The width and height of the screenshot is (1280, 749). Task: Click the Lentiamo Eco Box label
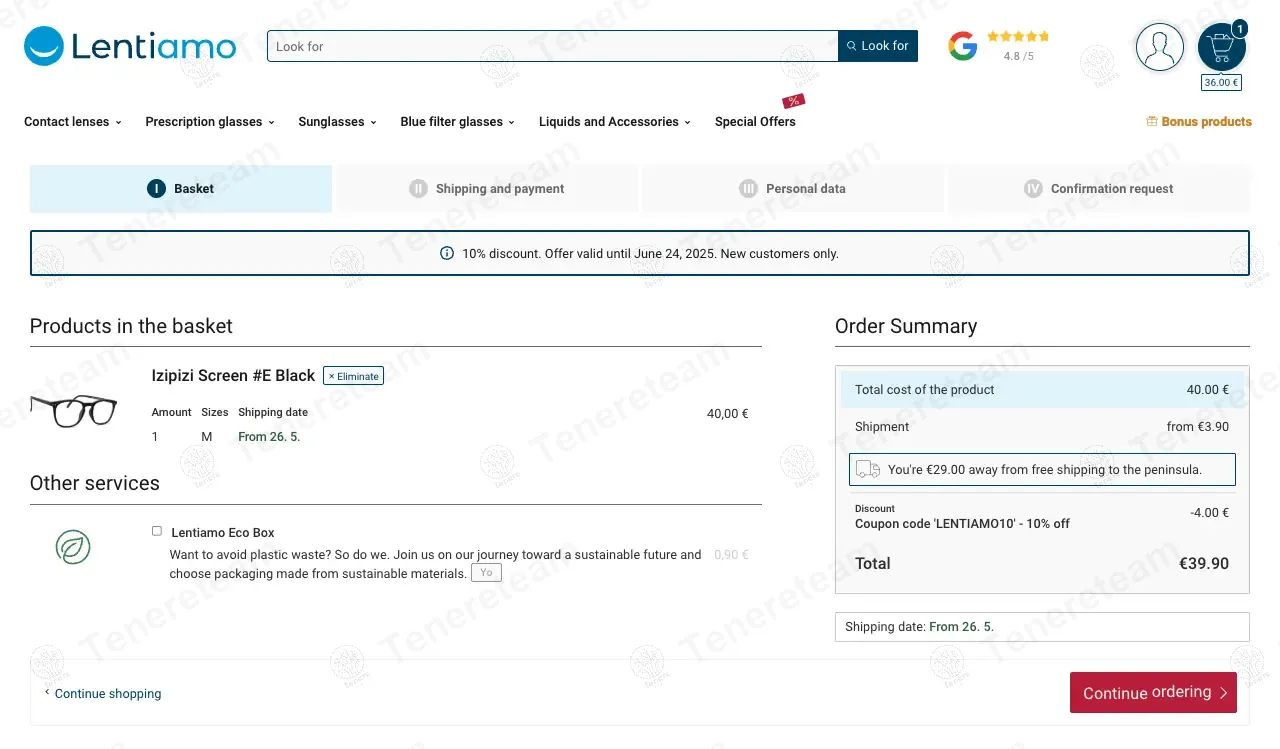click(x=223, y=533)
